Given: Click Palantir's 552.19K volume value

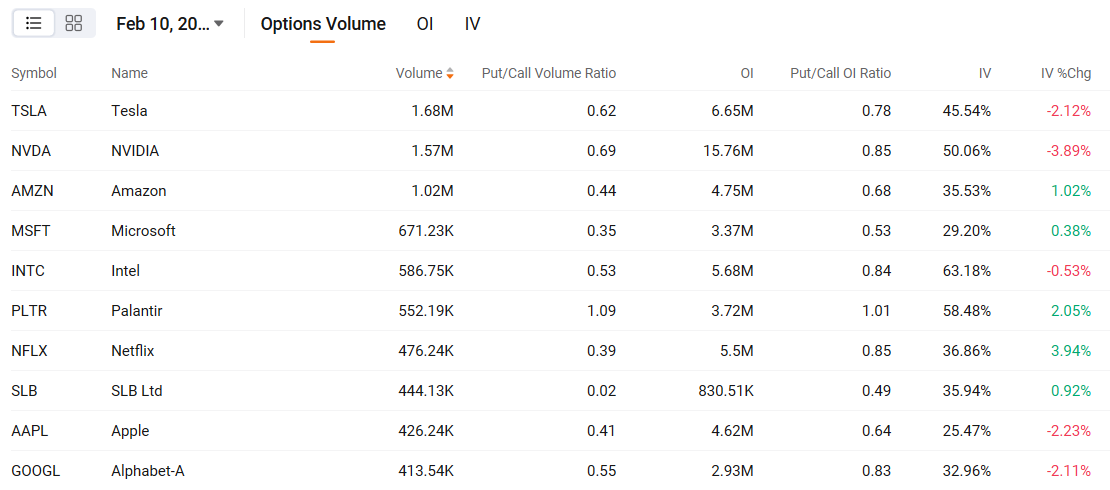Looking at the screenshot, I should (426, 311).
